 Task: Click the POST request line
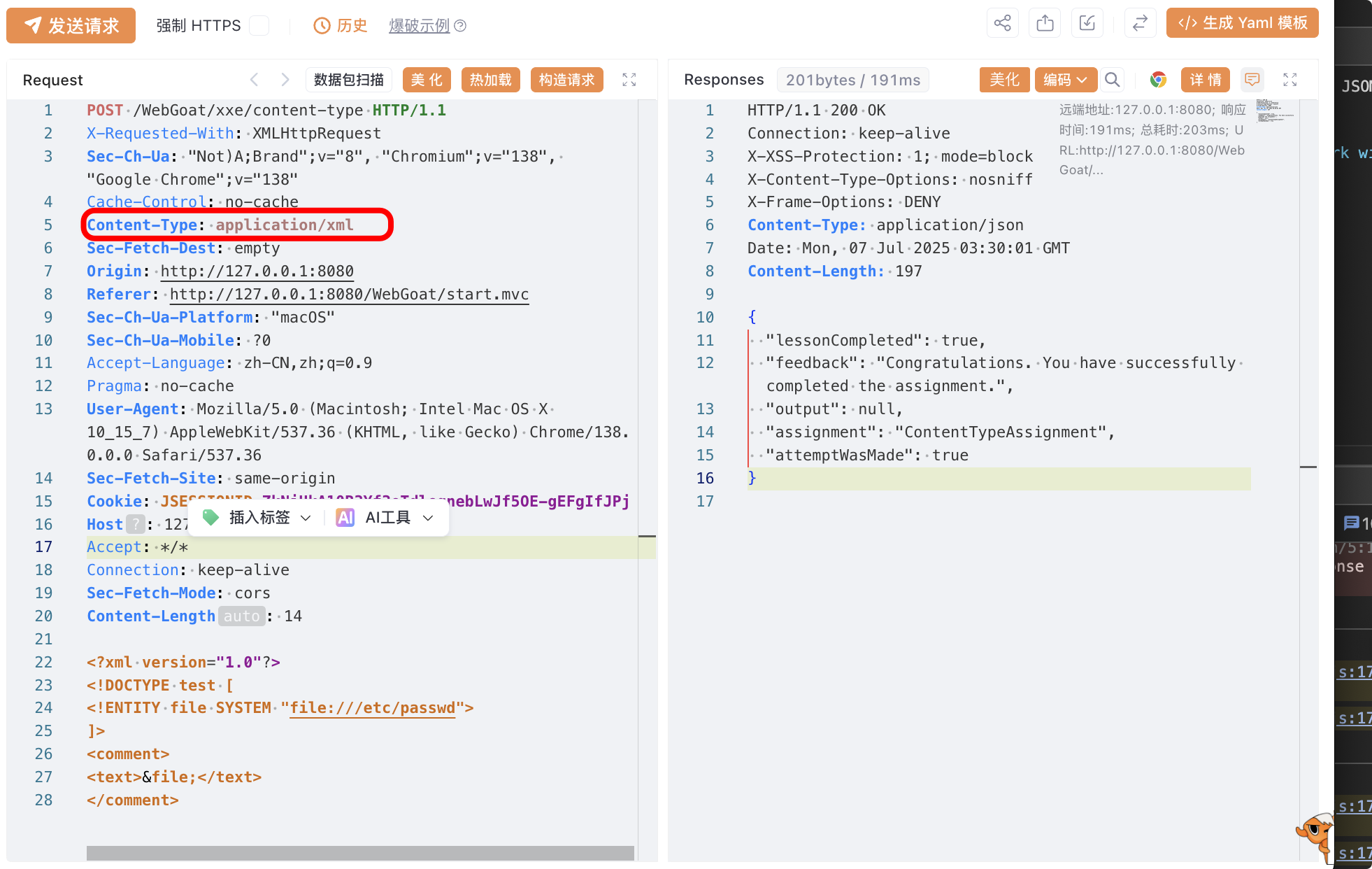(266, 111)
